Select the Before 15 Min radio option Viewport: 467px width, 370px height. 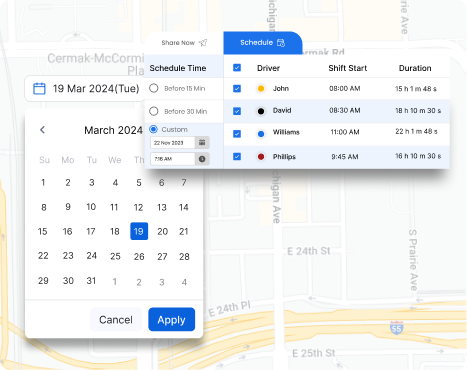pos(154,88)
